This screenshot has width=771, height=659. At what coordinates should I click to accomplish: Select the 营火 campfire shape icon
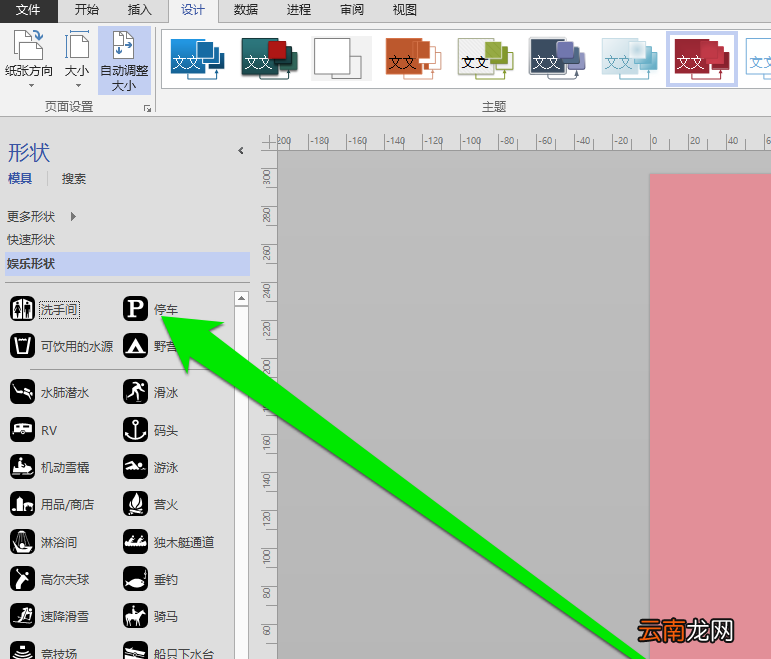point(135,504)
